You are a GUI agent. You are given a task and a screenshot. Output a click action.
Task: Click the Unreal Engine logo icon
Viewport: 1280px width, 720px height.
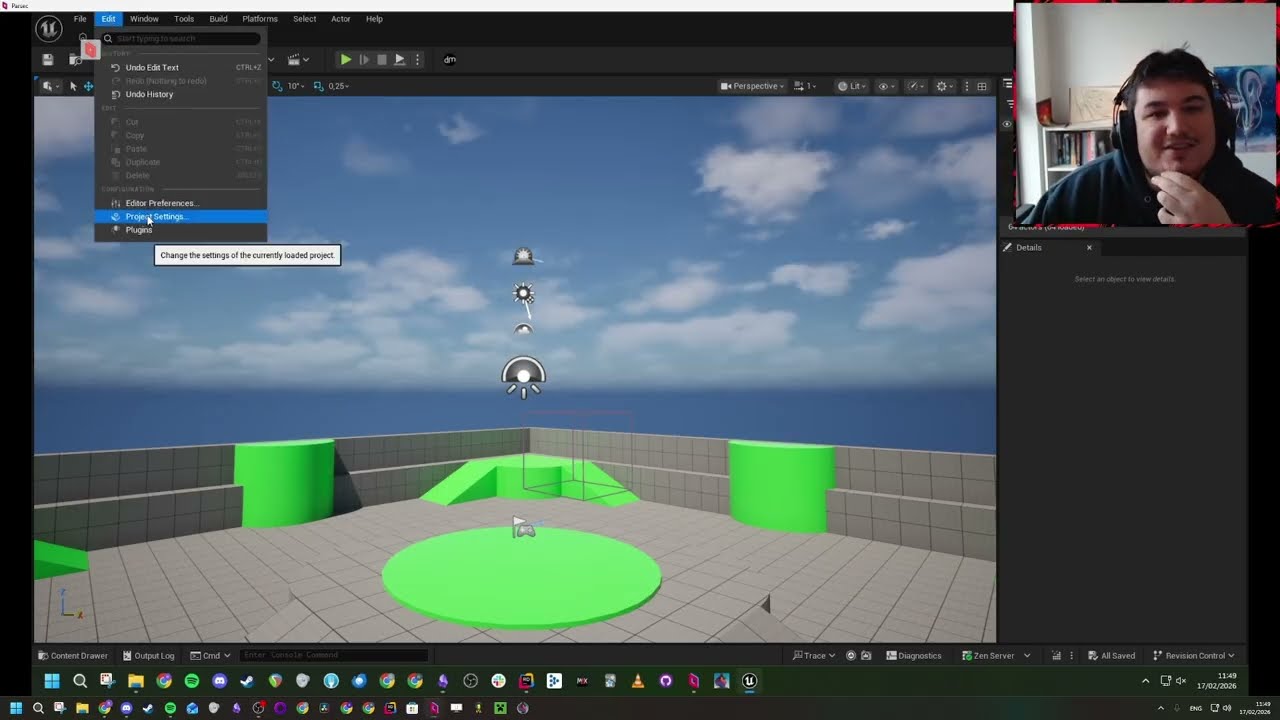(48, 29)
